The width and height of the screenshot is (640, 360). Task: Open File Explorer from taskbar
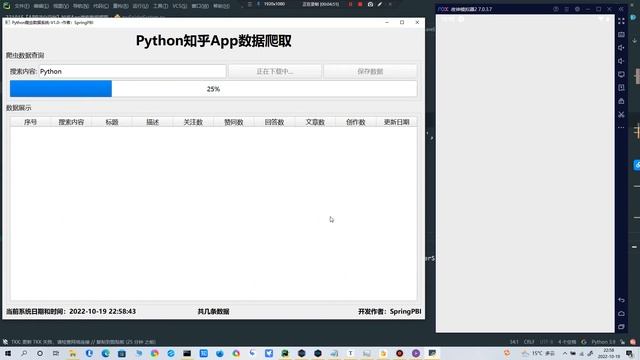(73, 353)
